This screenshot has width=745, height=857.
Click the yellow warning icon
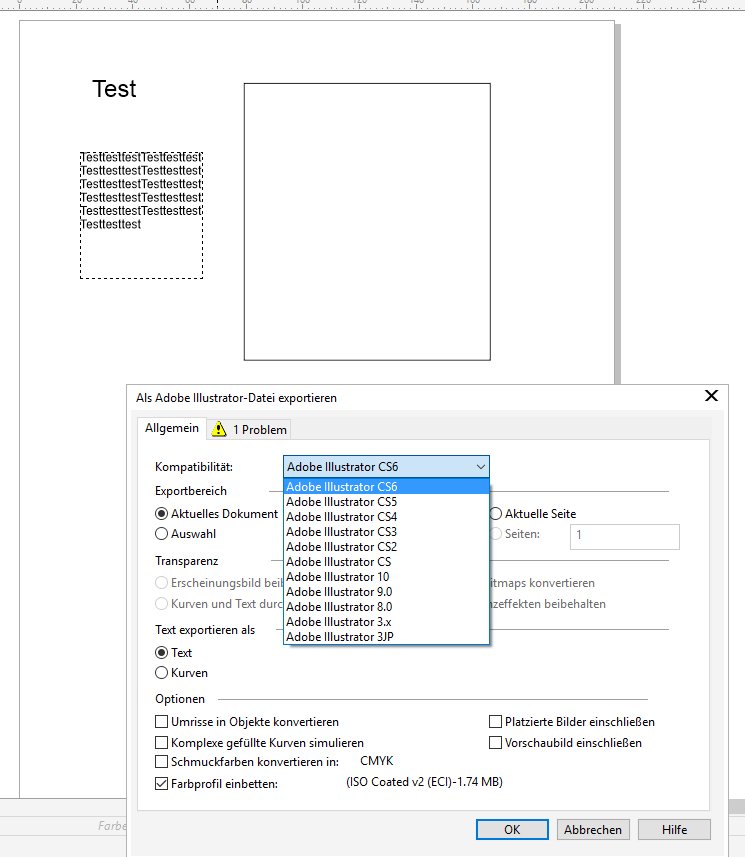[x=219, y=429]
